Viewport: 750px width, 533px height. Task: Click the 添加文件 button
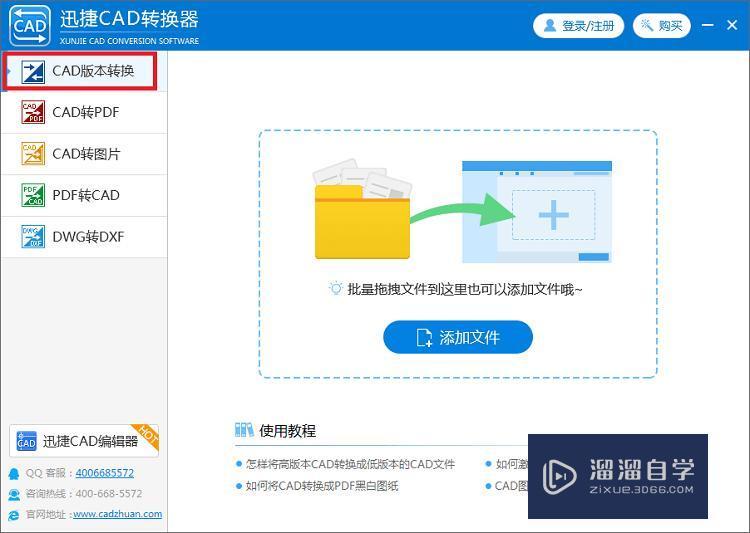click(x=458, y=337)
